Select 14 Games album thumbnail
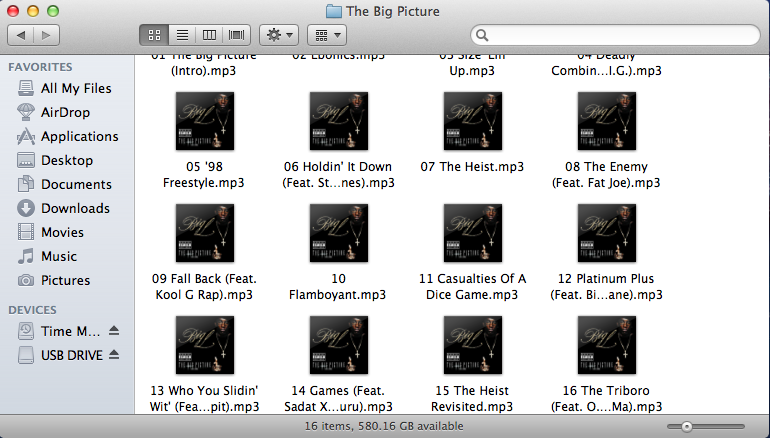Screen dimensions: 770x438 click(339, 345)
